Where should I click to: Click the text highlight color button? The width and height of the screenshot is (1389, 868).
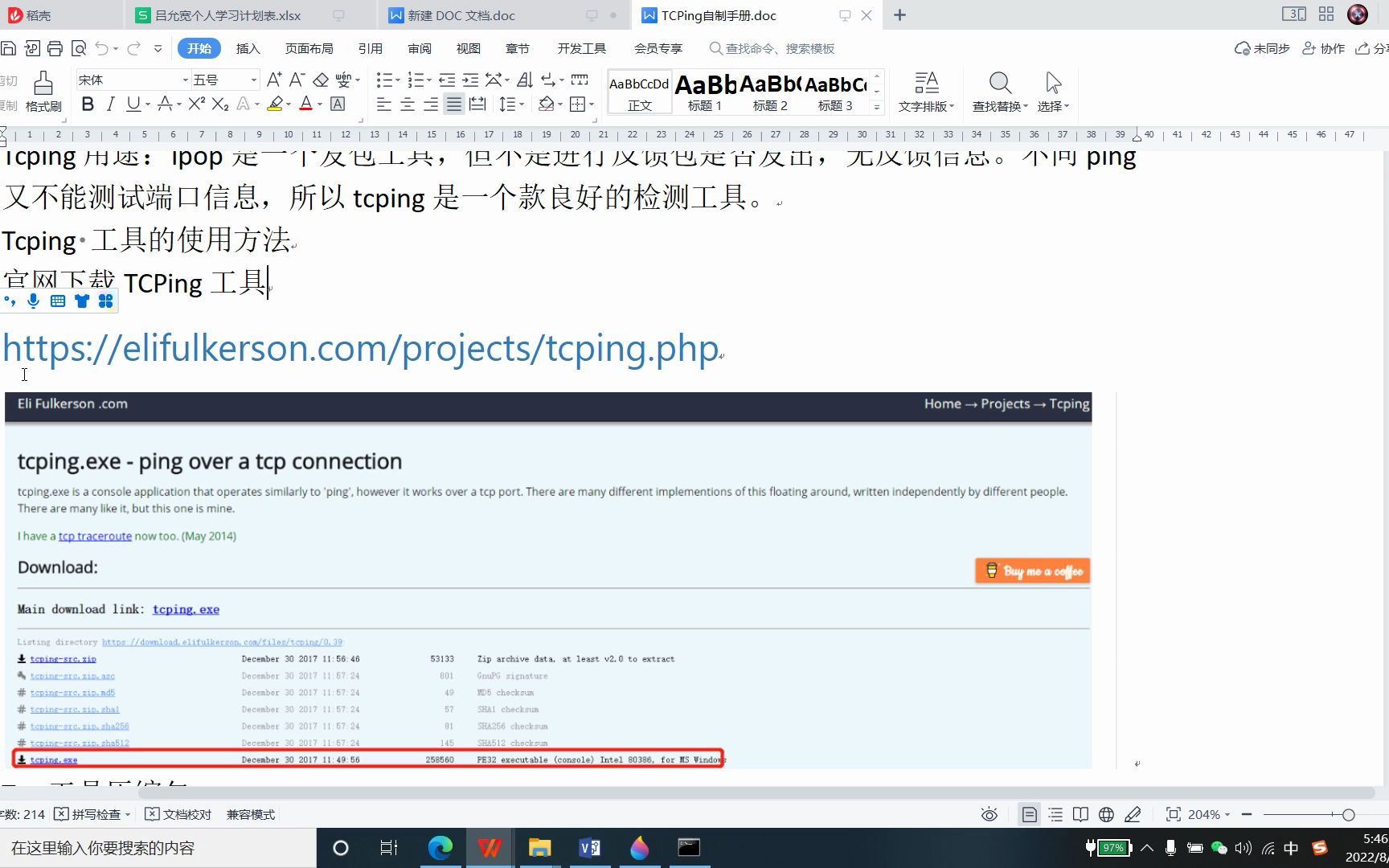(x=275, y=104)
